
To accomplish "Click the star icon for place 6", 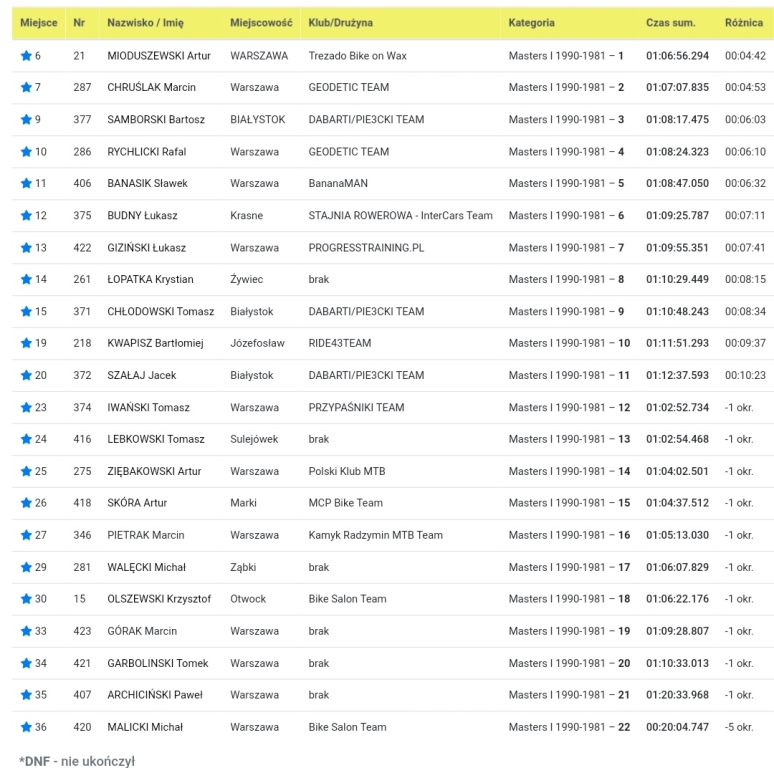I will coord(26,56).
